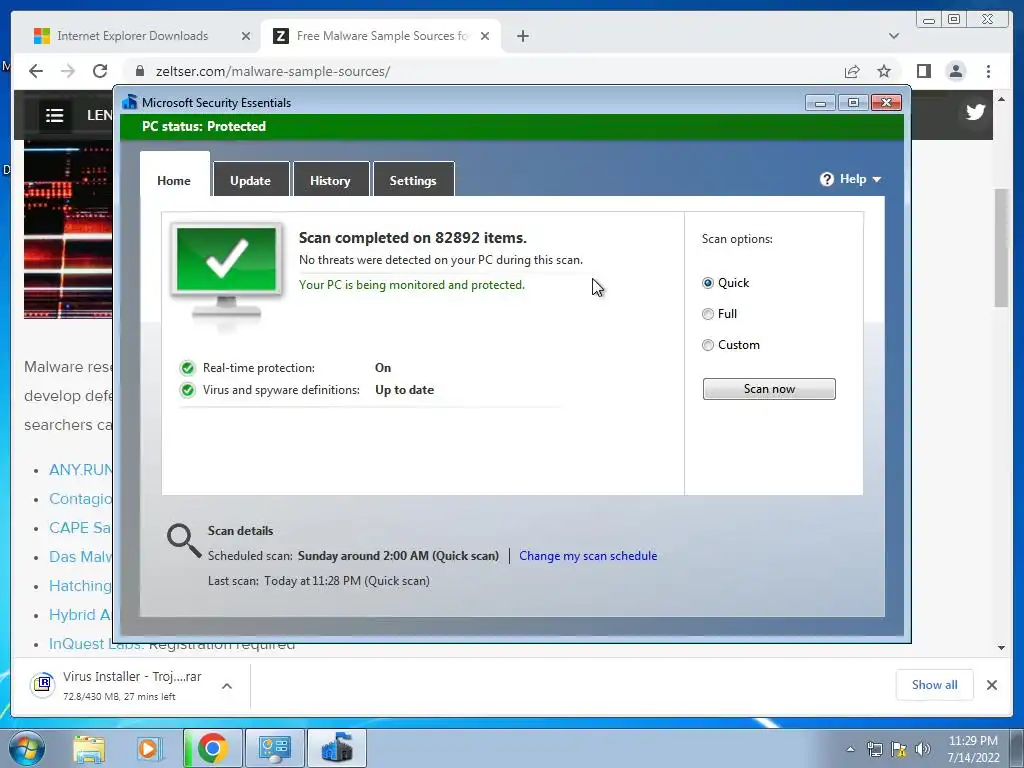Click Microsoft Security Essentials title bar icon
Screen dimensions: 1024x768
point(130,102)
